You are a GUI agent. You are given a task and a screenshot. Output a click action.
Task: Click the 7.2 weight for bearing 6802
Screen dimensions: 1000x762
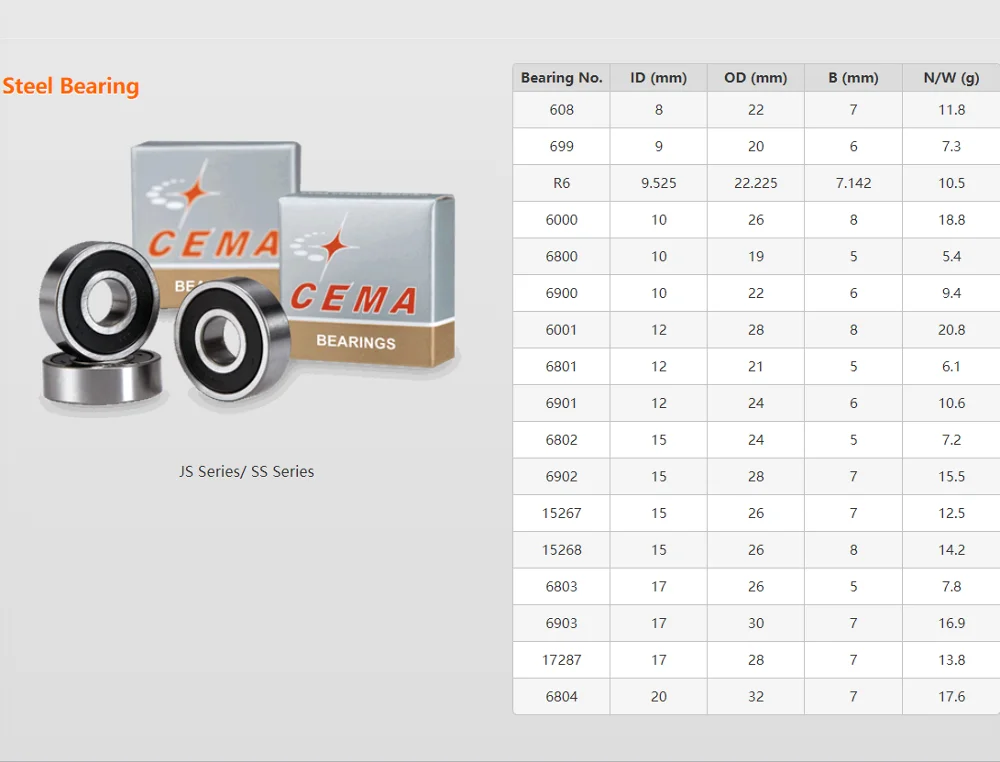coord(951,440)
